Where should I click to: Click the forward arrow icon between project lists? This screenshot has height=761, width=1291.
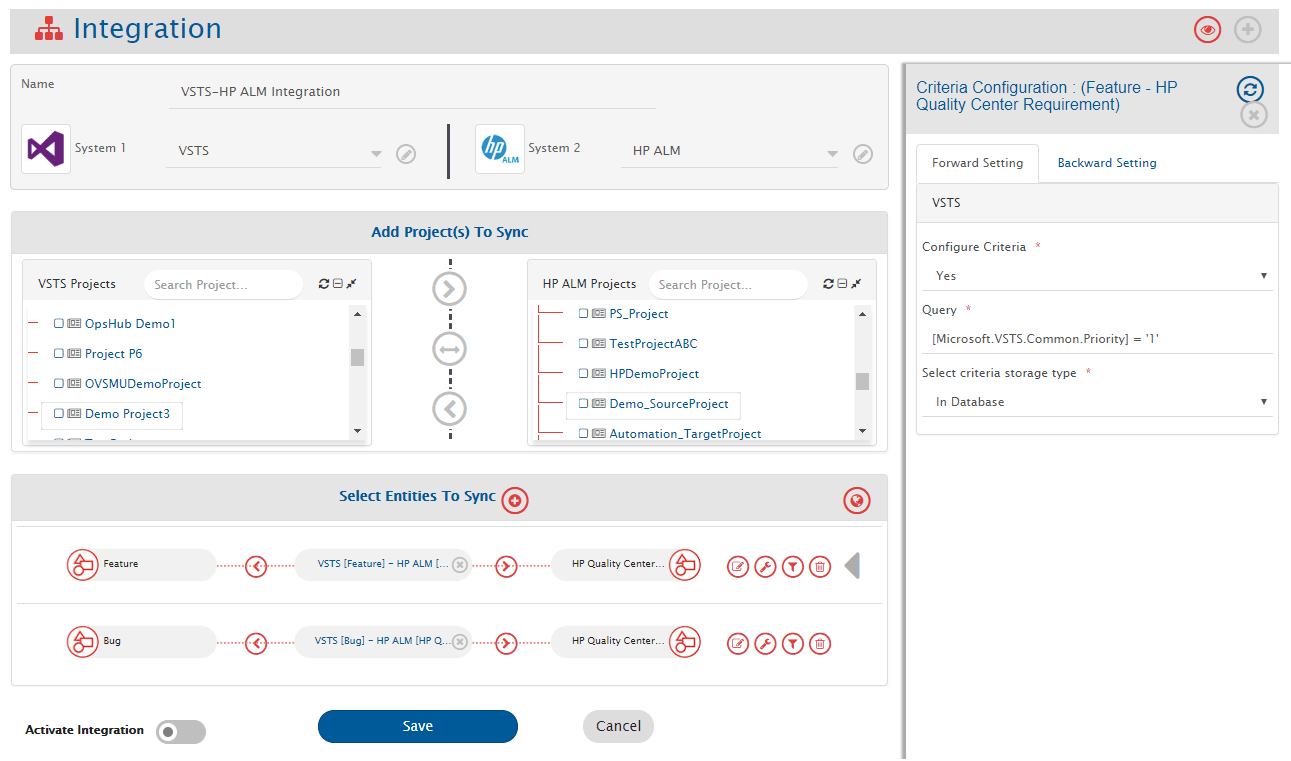[x=449, y=289]
